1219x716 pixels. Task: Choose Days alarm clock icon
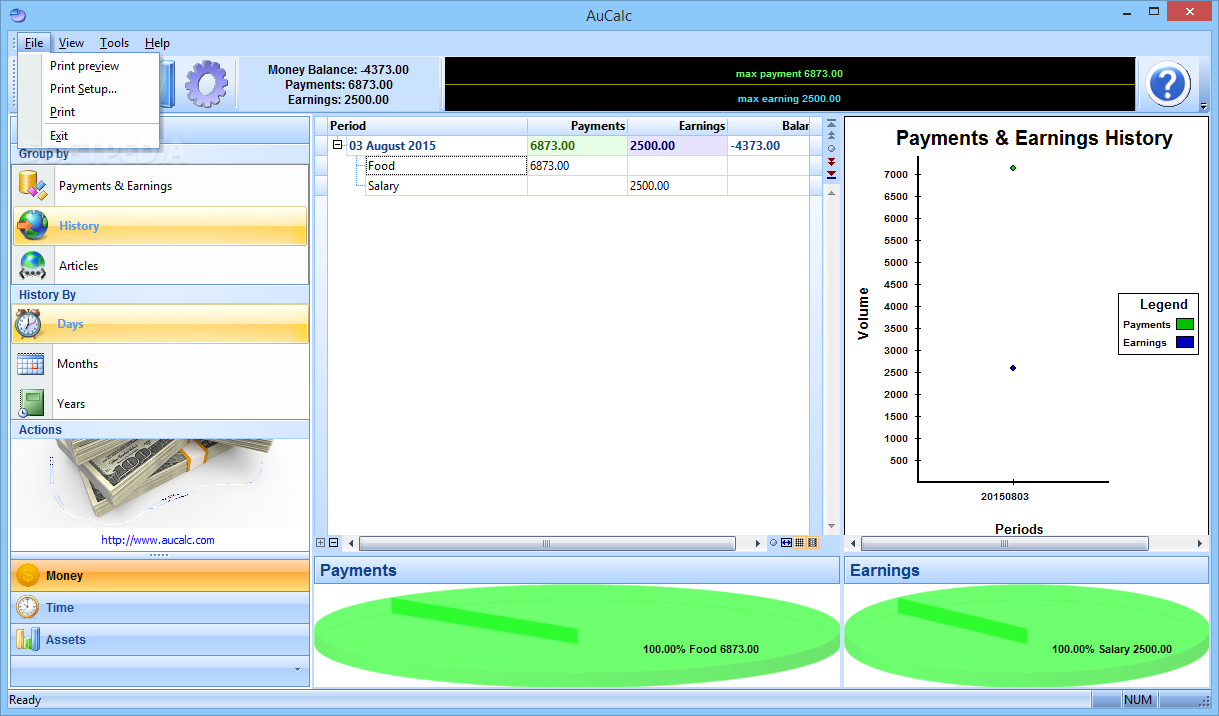pos(28,324)
